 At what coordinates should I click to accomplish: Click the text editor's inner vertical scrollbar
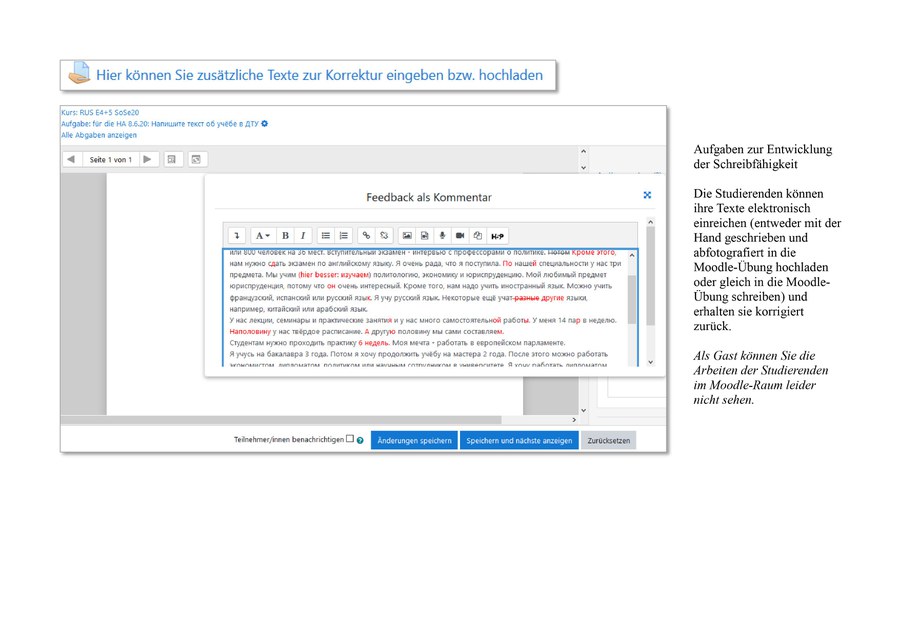click(x=632, y=299)
